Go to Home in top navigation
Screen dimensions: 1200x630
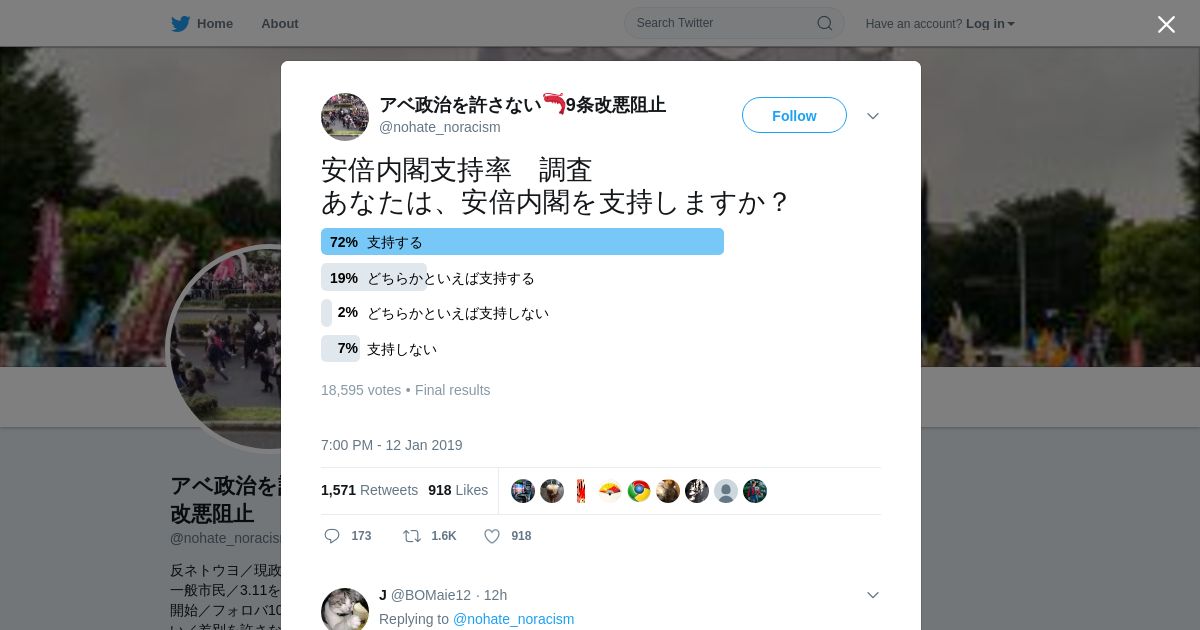(215, 23)
